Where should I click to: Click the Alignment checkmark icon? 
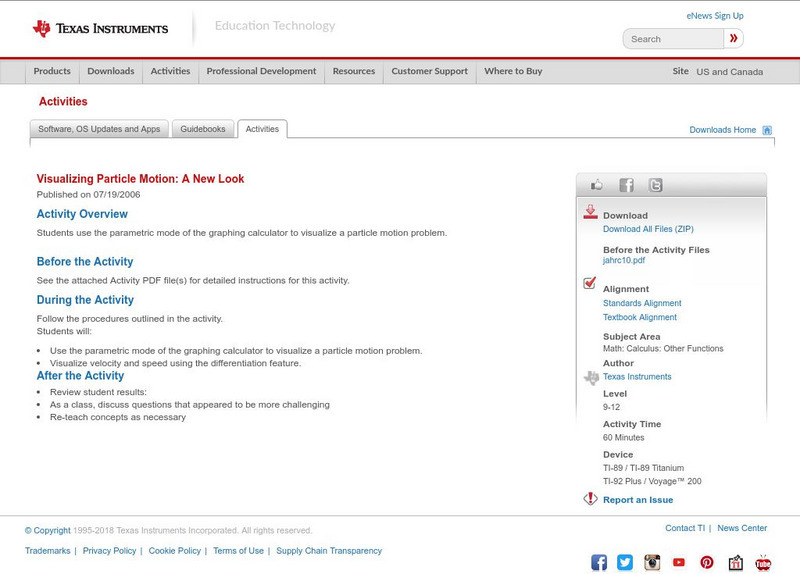click(x=589, y=283)
